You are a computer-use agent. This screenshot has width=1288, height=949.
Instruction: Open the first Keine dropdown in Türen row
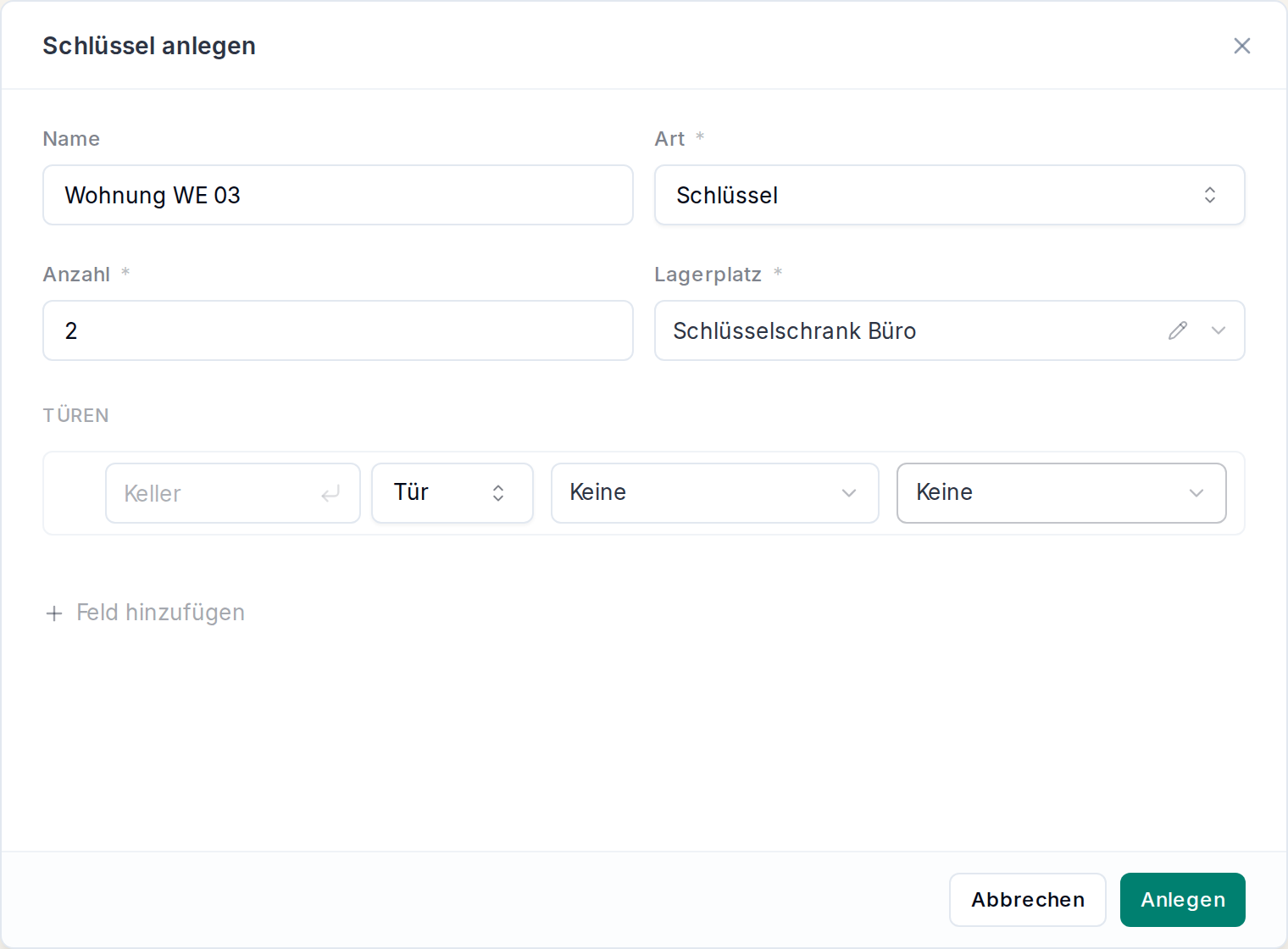click(715, 493)
